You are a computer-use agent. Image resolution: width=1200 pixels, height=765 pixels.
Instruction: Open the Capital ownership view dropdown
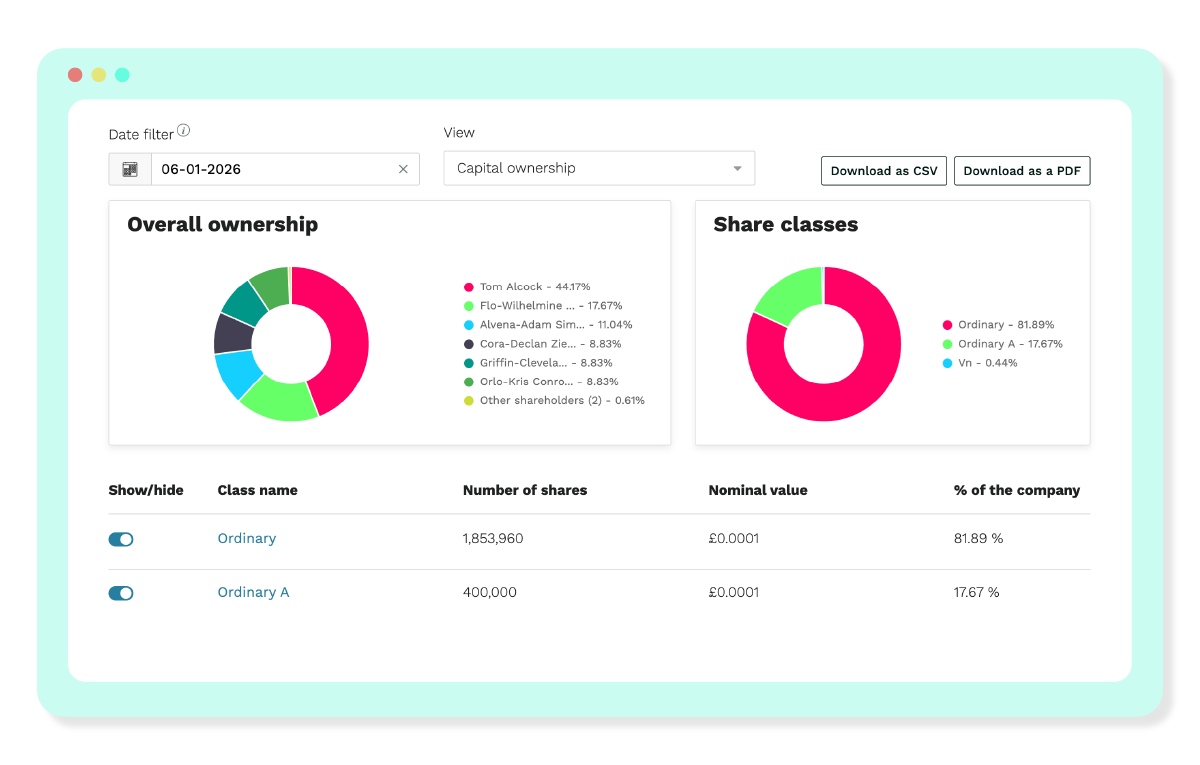[599, 168]
